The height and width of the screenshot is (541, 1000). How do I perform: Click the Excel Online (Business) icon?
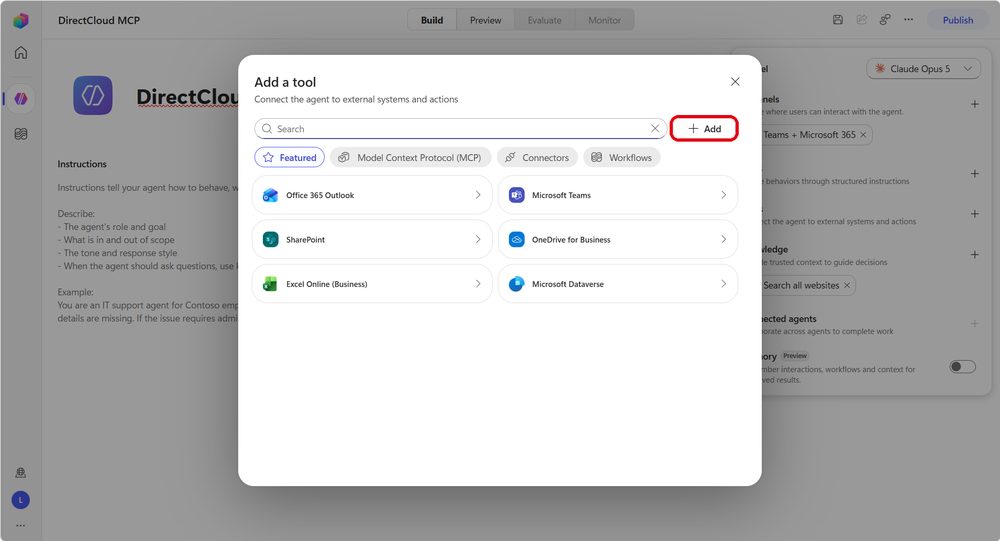pos(270,284)
